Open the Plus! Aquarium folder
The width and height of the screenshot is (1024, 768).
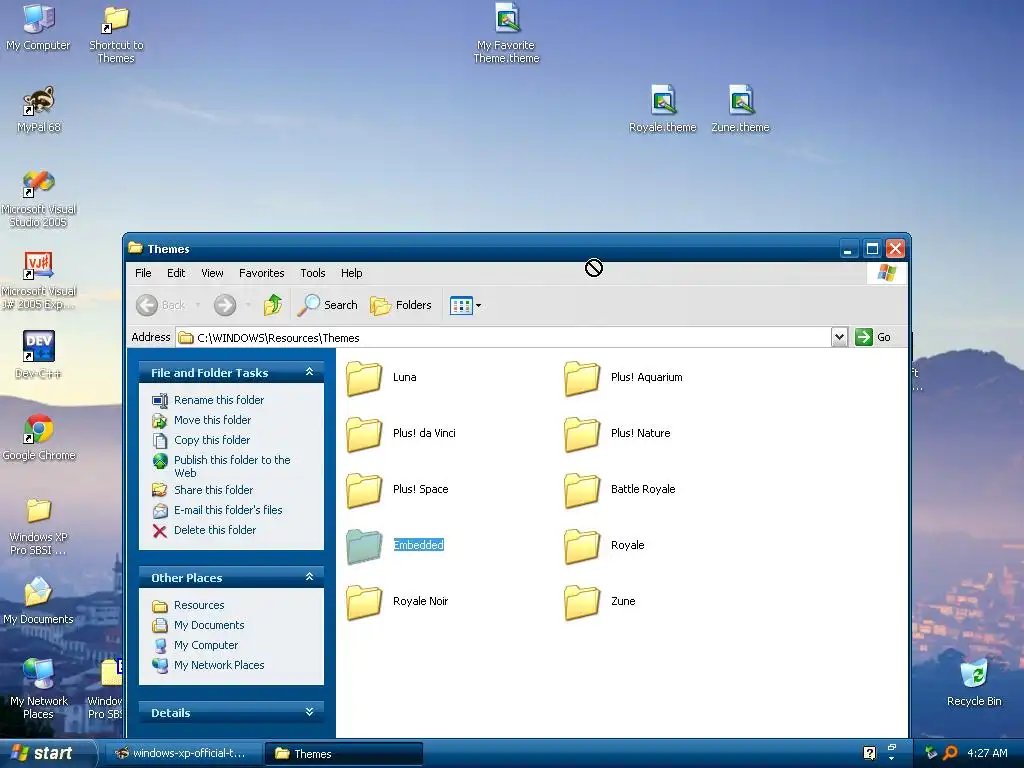[x=582, y=377]
